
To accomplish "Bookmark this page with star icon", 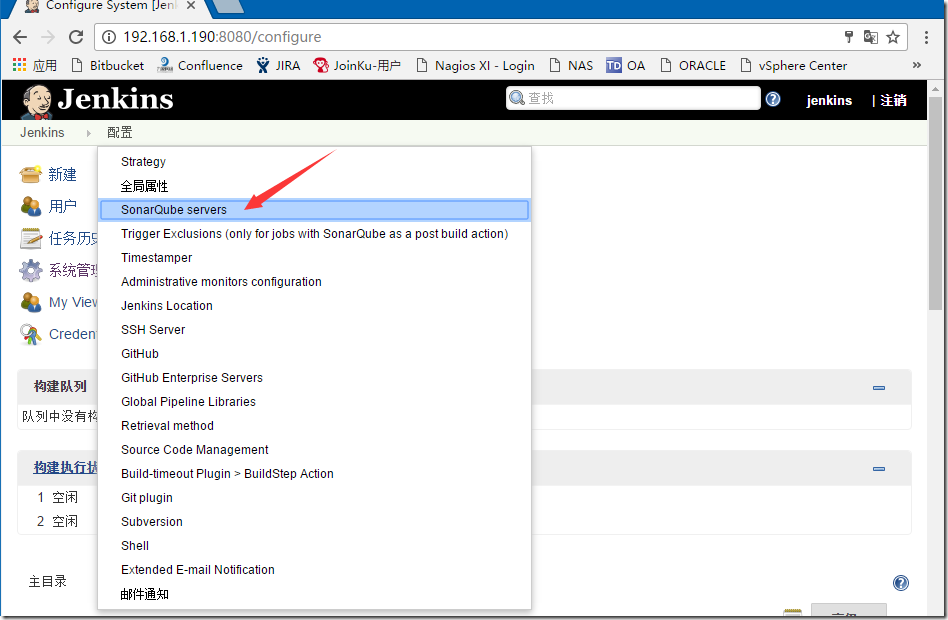I will tap(893, 37).
